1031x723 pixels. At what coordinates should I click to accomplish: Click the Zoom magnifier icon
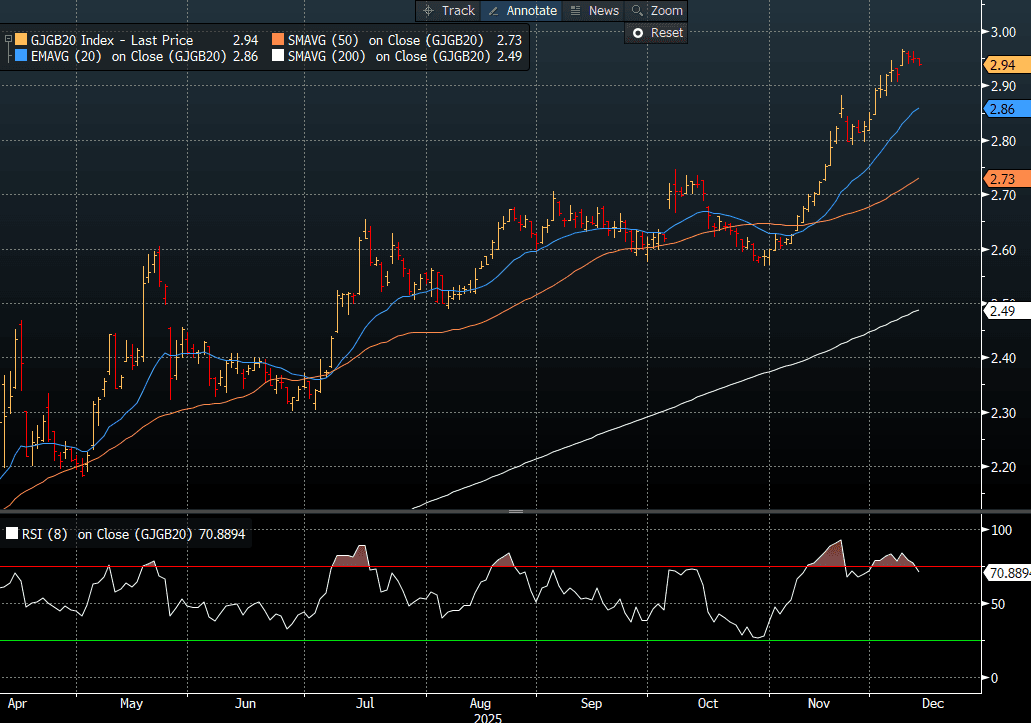tap(637, 11)
